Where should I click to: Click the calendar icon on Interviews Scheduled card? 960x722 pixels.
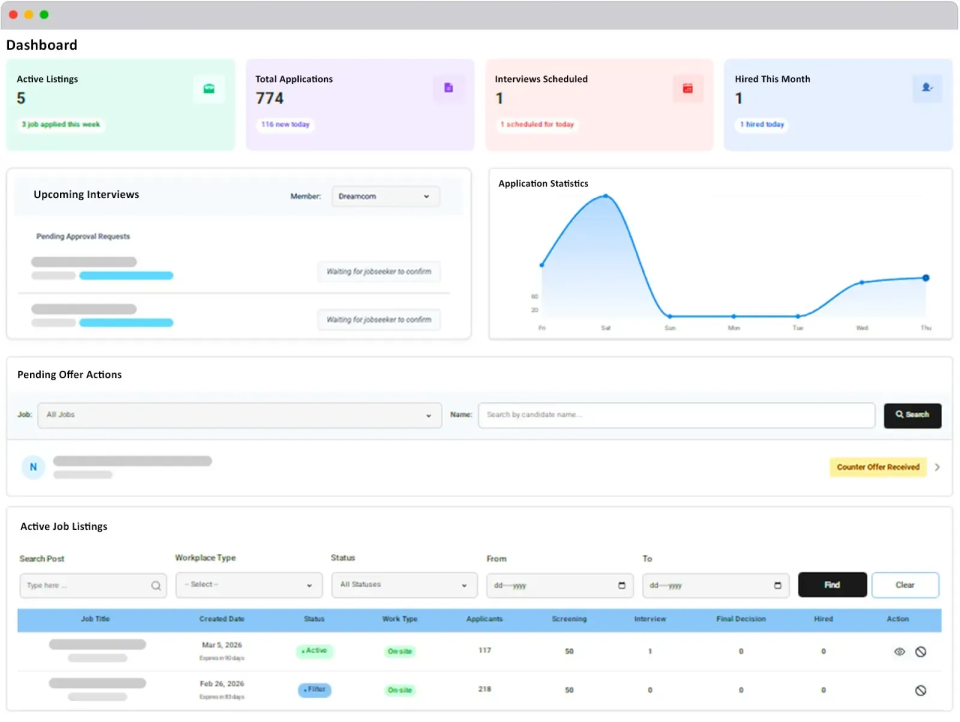point(687,88)
